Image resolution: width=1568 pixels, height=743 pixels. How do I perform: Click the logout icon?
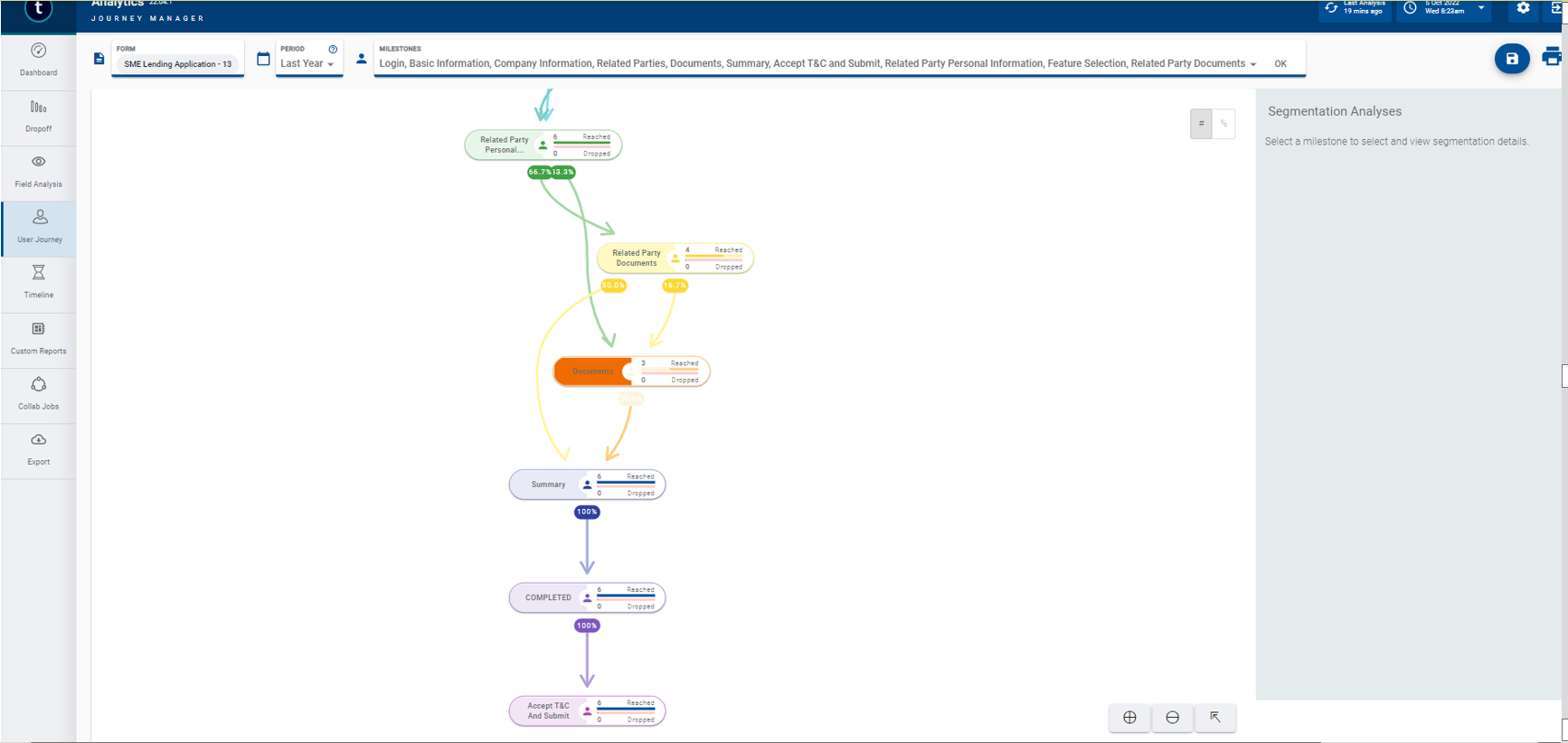1558,8
